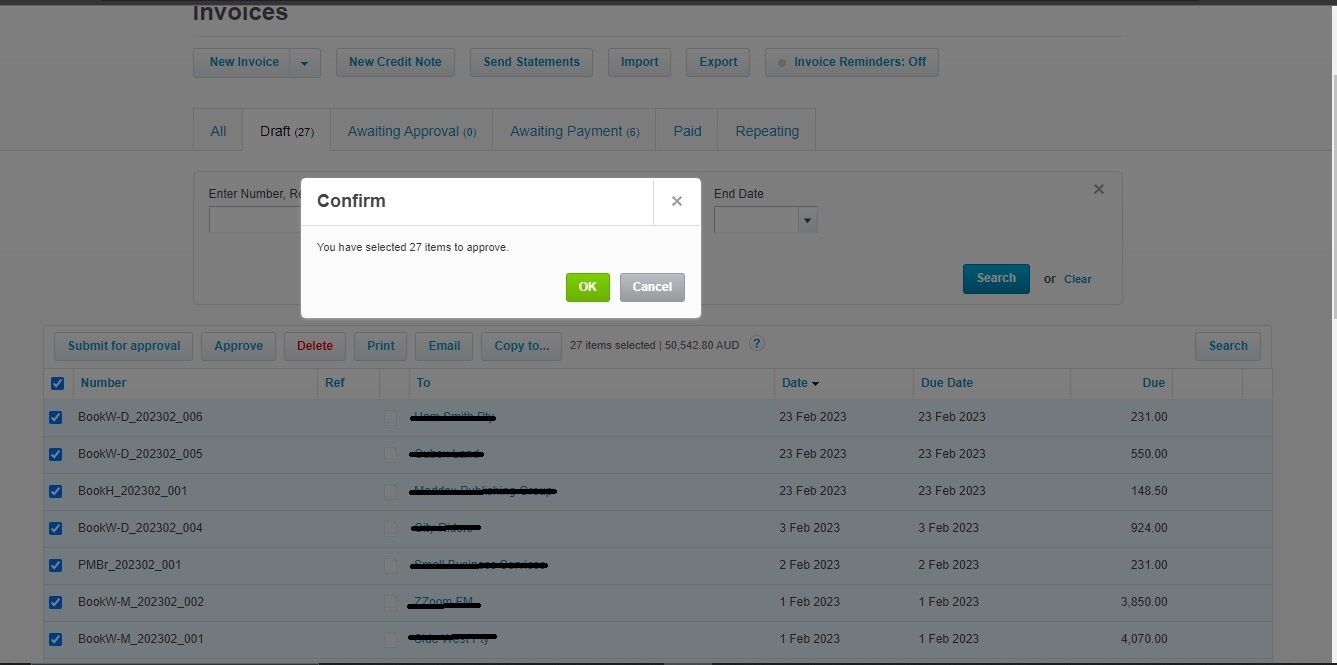Click the Search button at the table's right
Screen dimensions: 1337x665
1228,346
